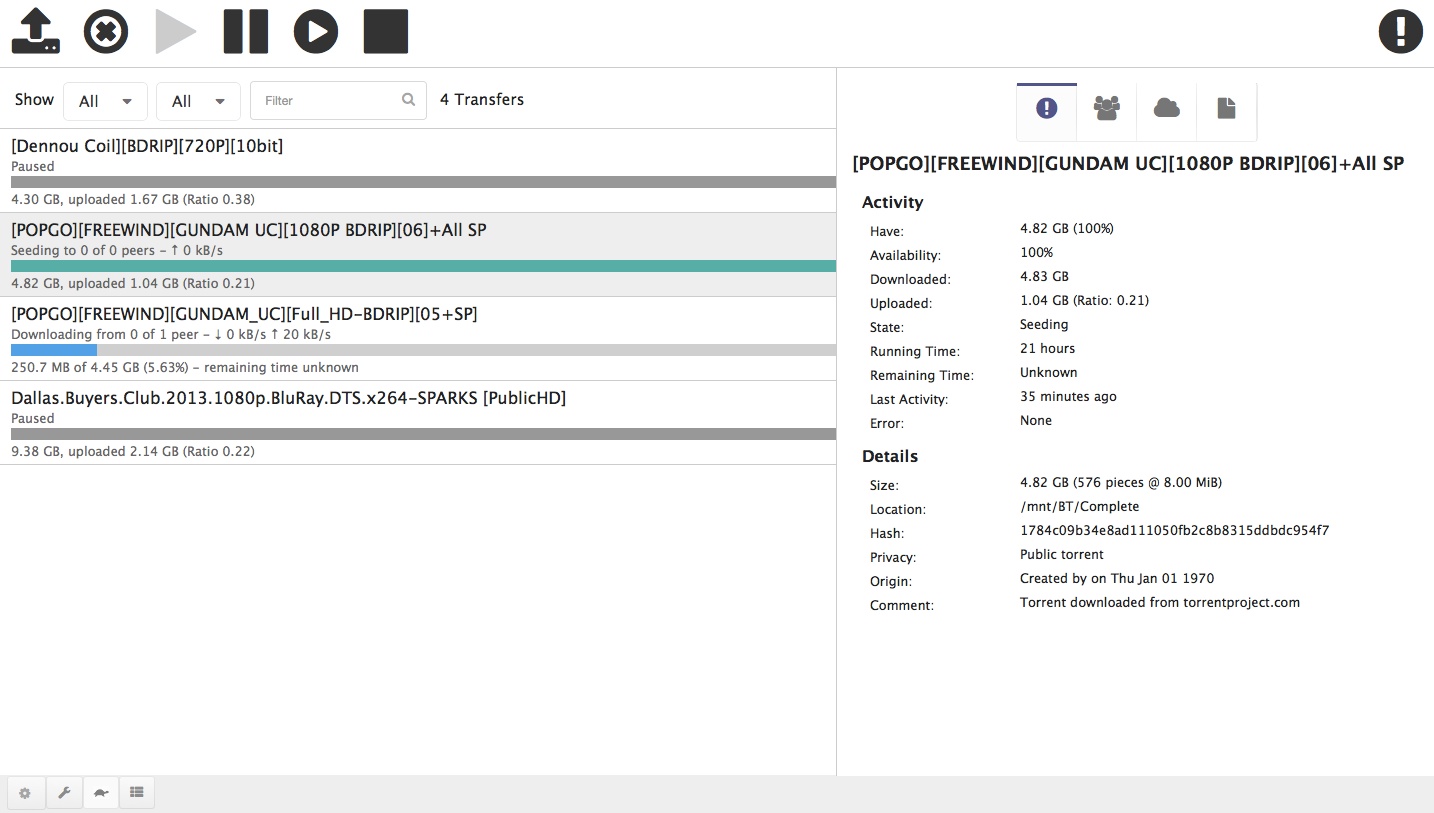Click the '250.7 MB of 4.45 GB' status text
This screenshot has height=813, width=1434.
pyautogui.click(x=185, y=368)
